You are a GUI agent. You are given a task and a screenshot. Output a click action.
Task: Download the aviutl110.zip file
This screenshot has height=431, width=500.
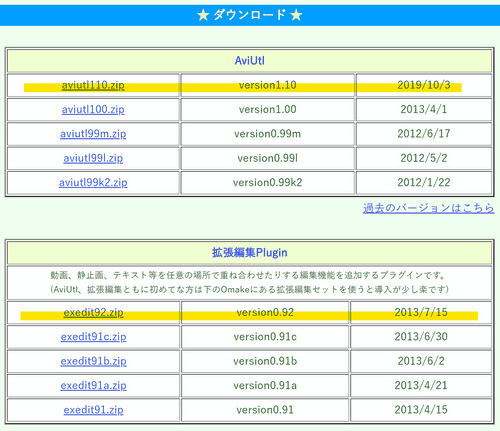tap(93, 85)
